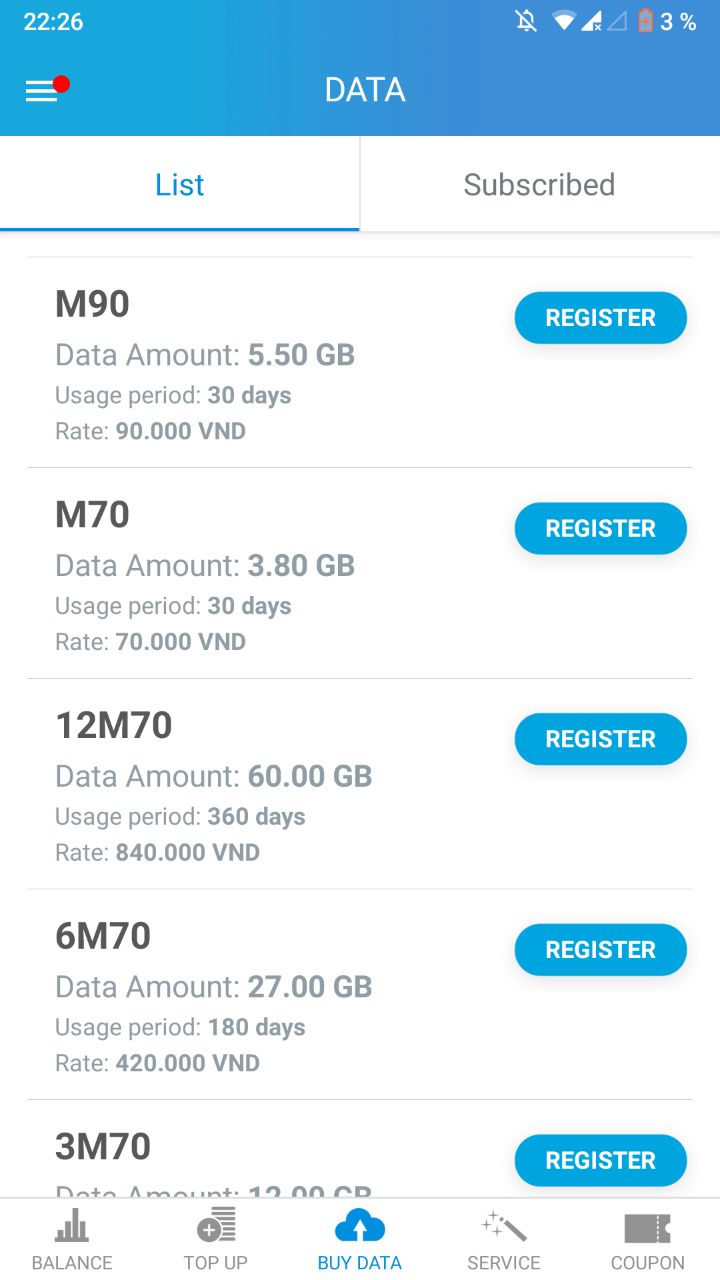Register for the M70 plan
The height and width of the screenshot is (1280, 720).
click(600, 529)
